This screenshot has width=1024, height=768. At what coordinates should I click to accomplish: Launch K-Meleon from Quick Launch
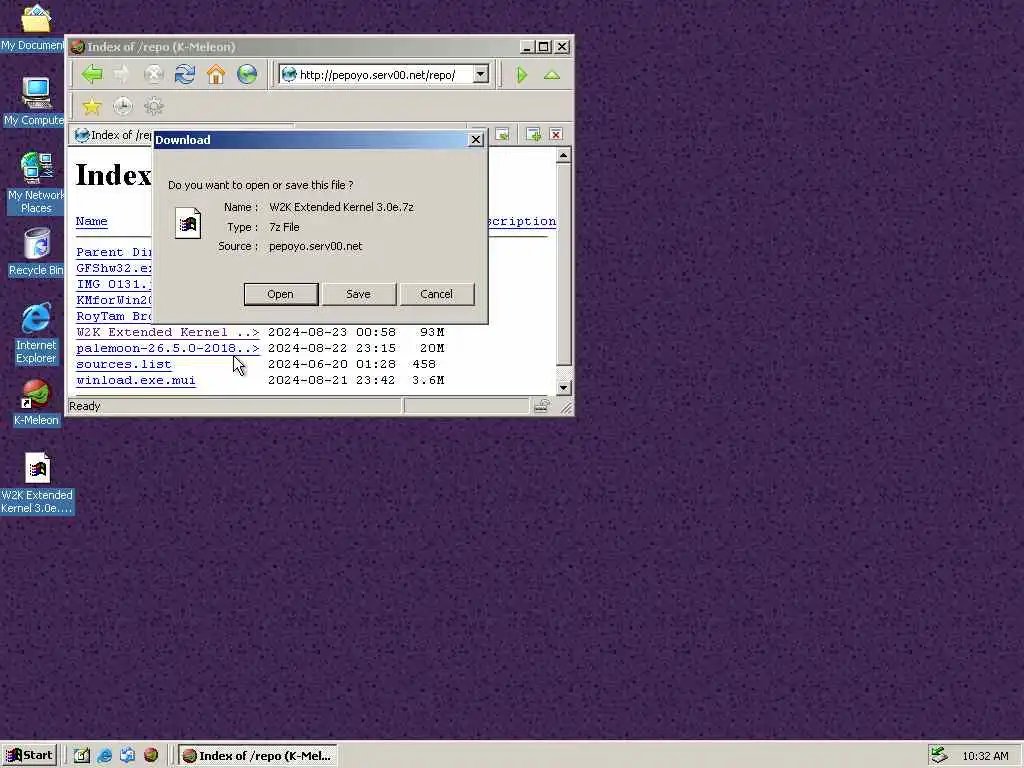151,756
